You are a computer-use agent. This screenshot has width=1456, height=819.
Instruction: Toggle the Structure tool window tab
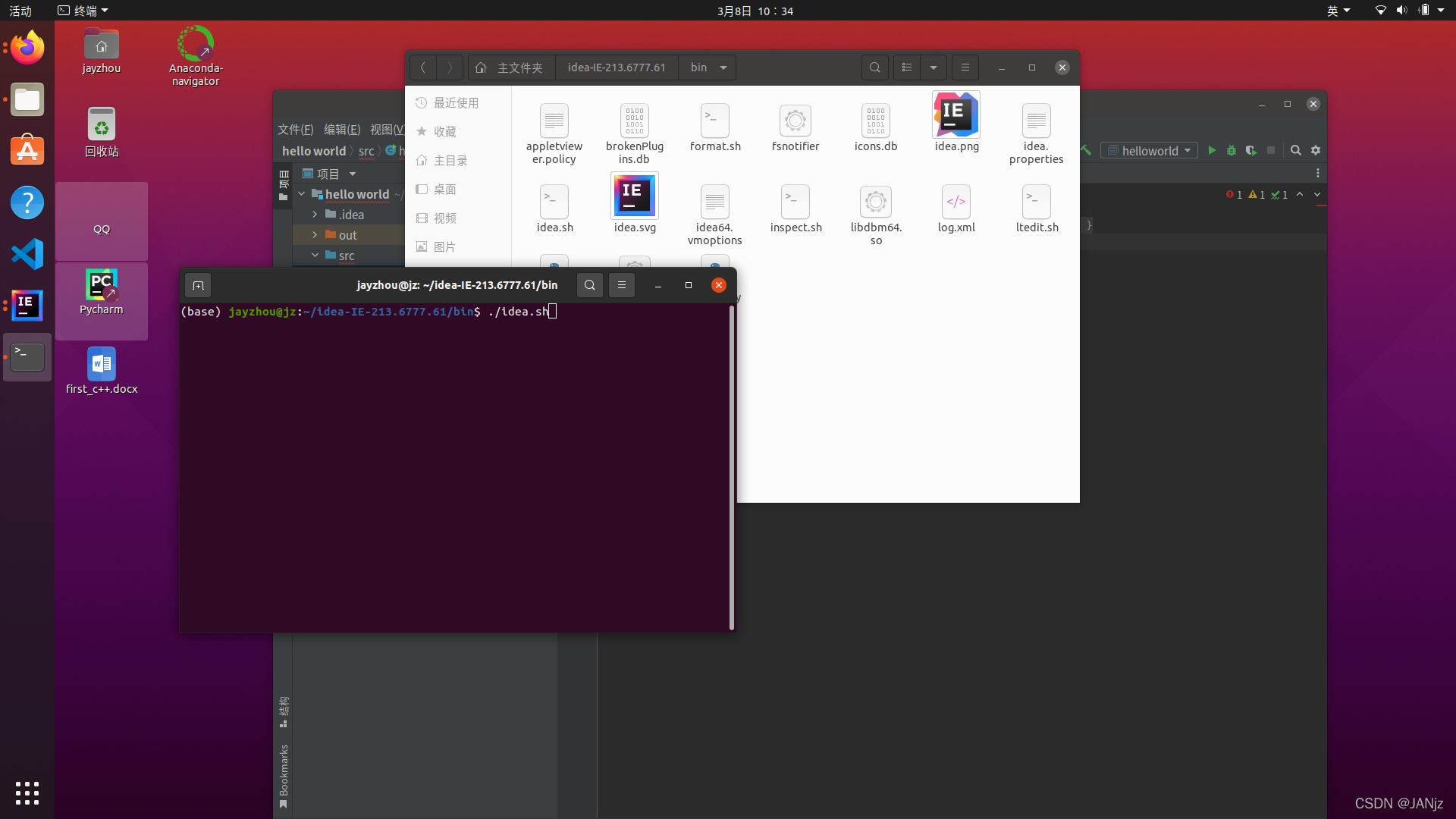point(284,711)
